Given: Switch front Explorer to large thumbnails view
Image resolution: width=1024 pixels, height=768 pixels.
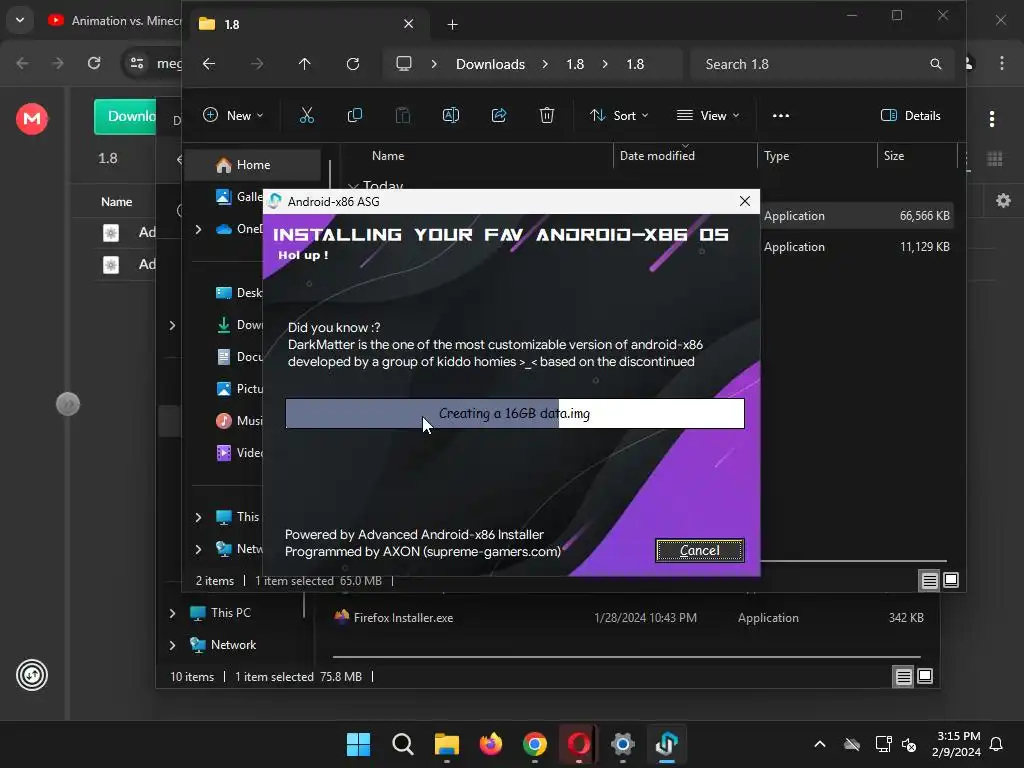Looking at the screenshot, I should pyautogui.click(x=951, y=580).
